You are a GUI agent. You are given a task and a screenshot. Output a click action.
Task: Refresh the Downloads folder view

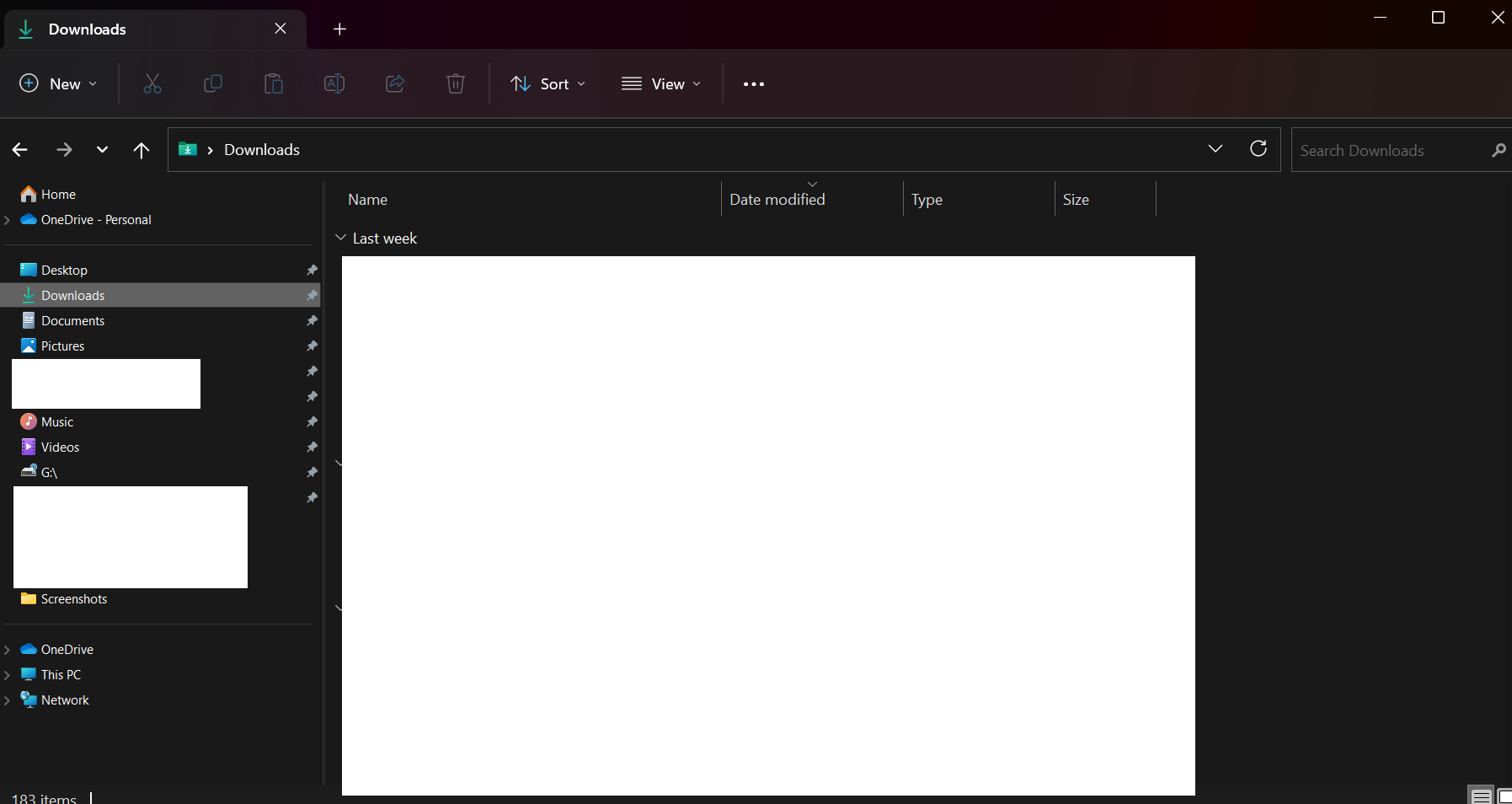1258,149
